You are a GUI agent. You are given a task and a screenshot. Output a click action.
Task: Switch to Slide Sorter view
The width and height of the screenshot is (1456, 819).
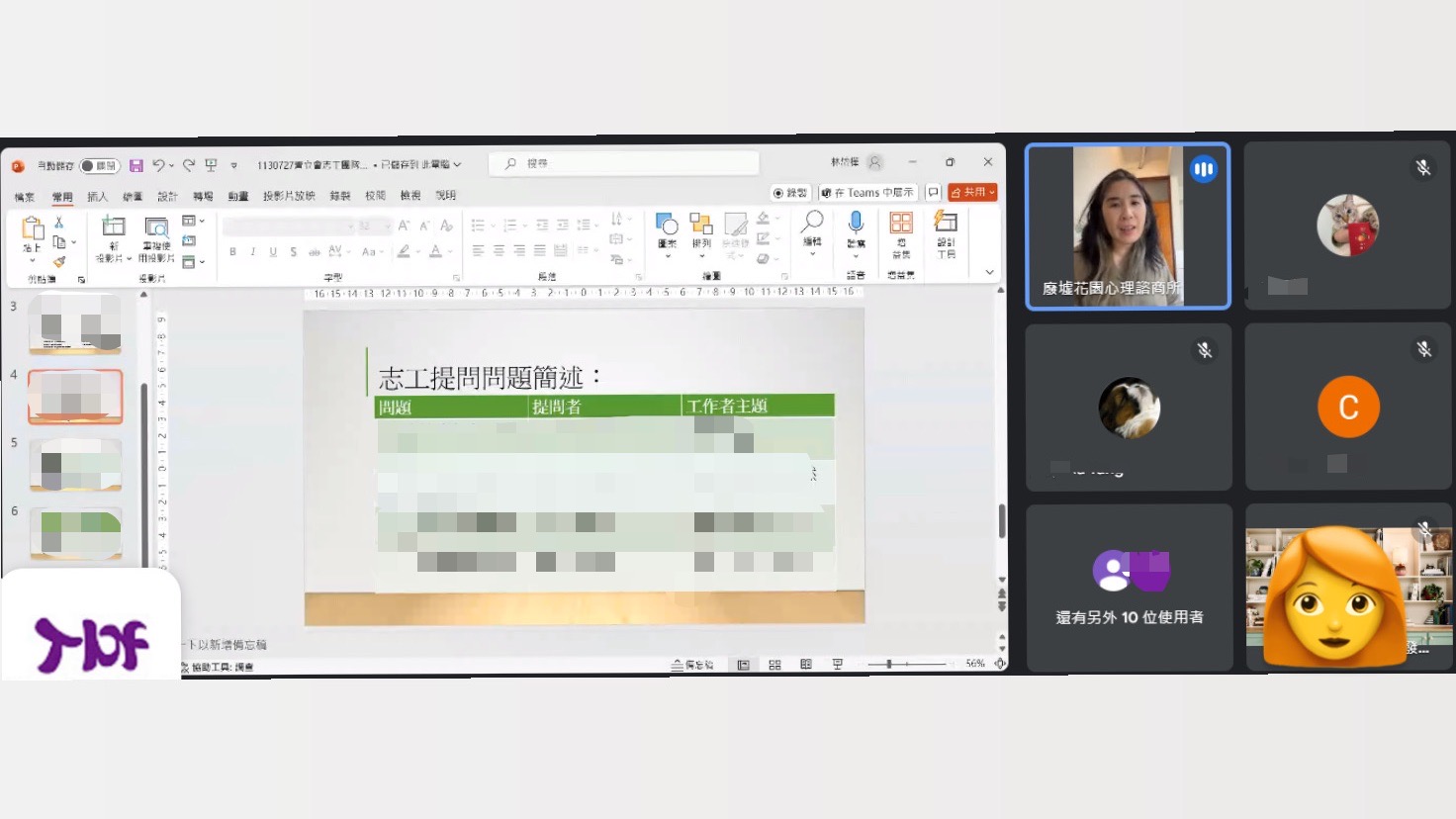point(774,665)
